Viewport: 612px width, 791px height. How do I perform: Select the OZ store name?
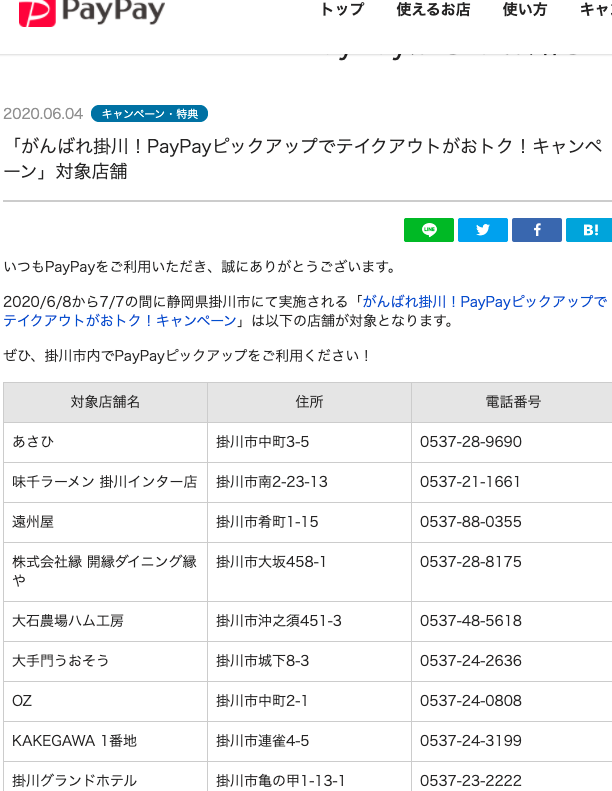pos(22,701)
